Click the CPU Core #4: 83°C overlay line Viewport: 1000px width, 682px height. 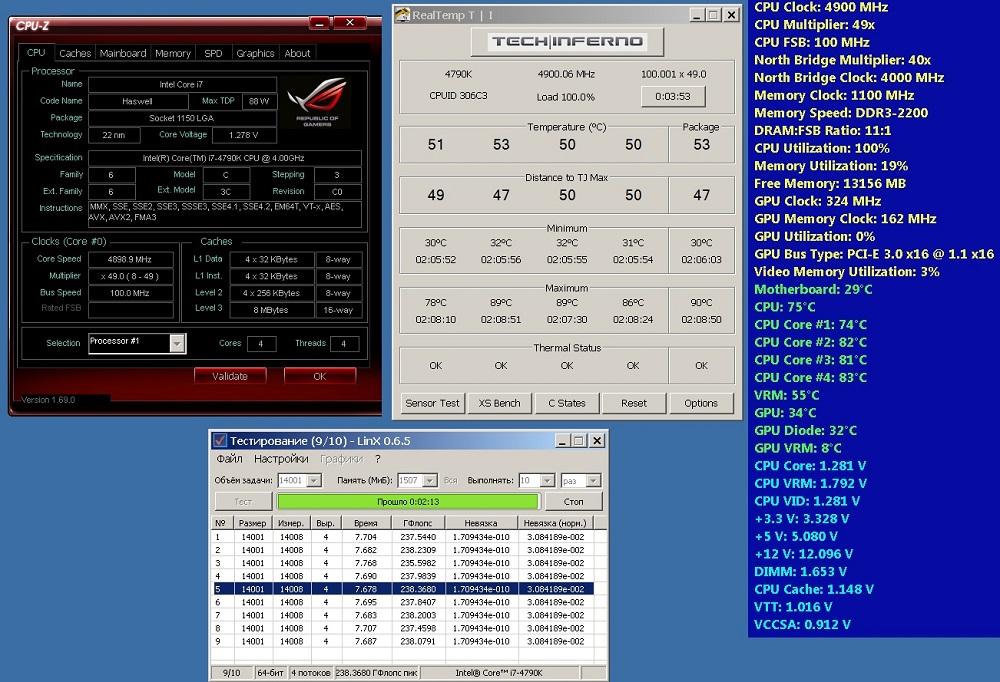coord(810,377)
